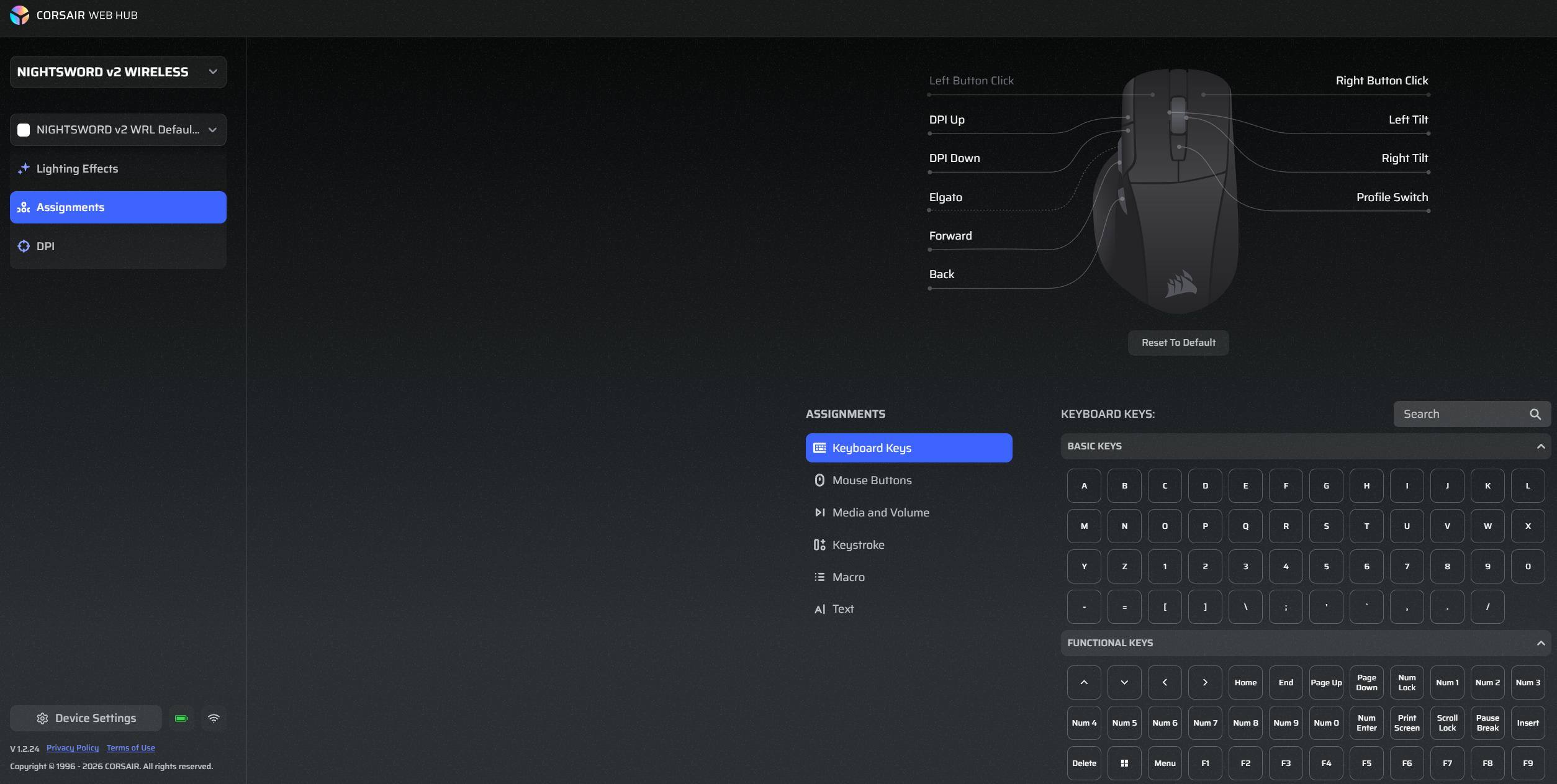Select the Left Tilt assignment
The width and height of the screenshot is (1557, 784).
(x=1408, y=120)
